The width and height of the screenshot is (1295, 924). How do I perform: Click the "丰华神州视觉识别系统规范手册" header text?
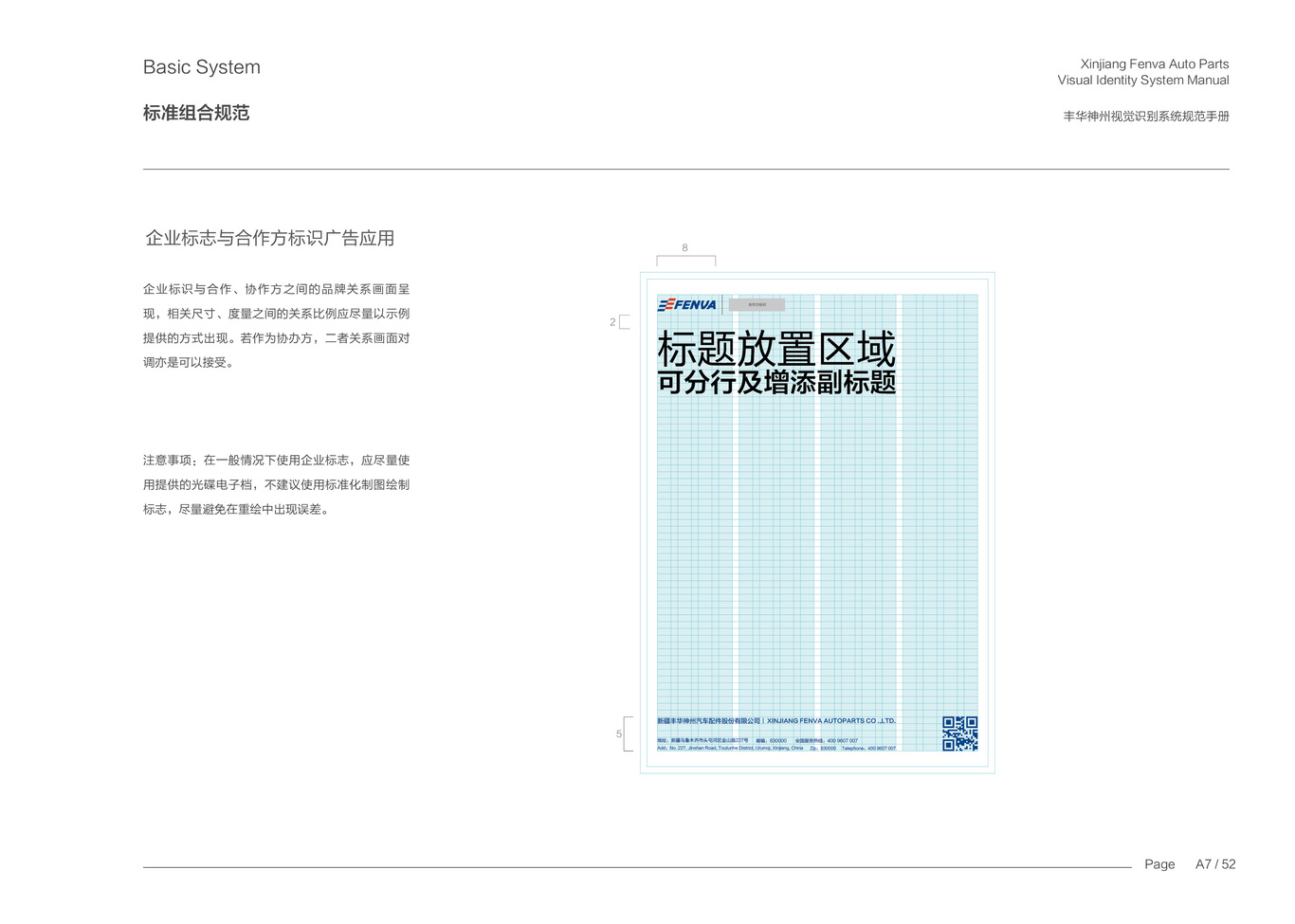pos(1146,117)
